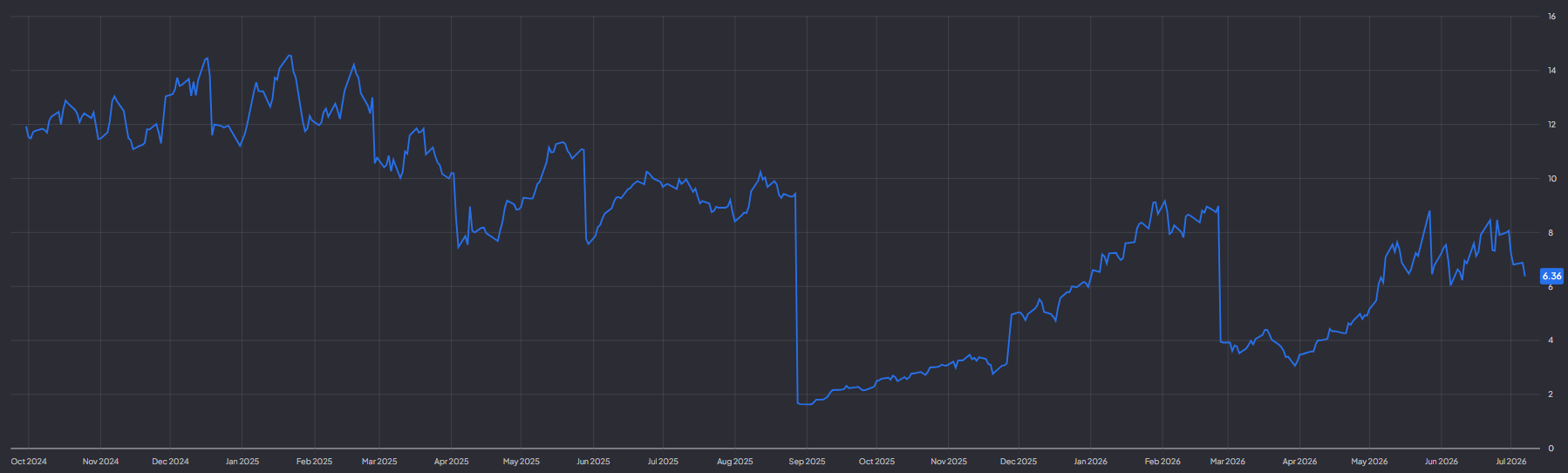Click the 4 value on price axis

click(x=1551, y=340)
